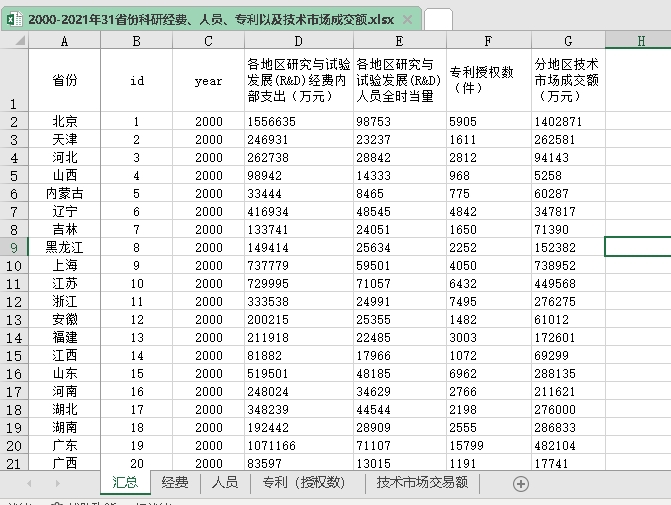
Task: Select the cell with value 17966
Action: 400,355
